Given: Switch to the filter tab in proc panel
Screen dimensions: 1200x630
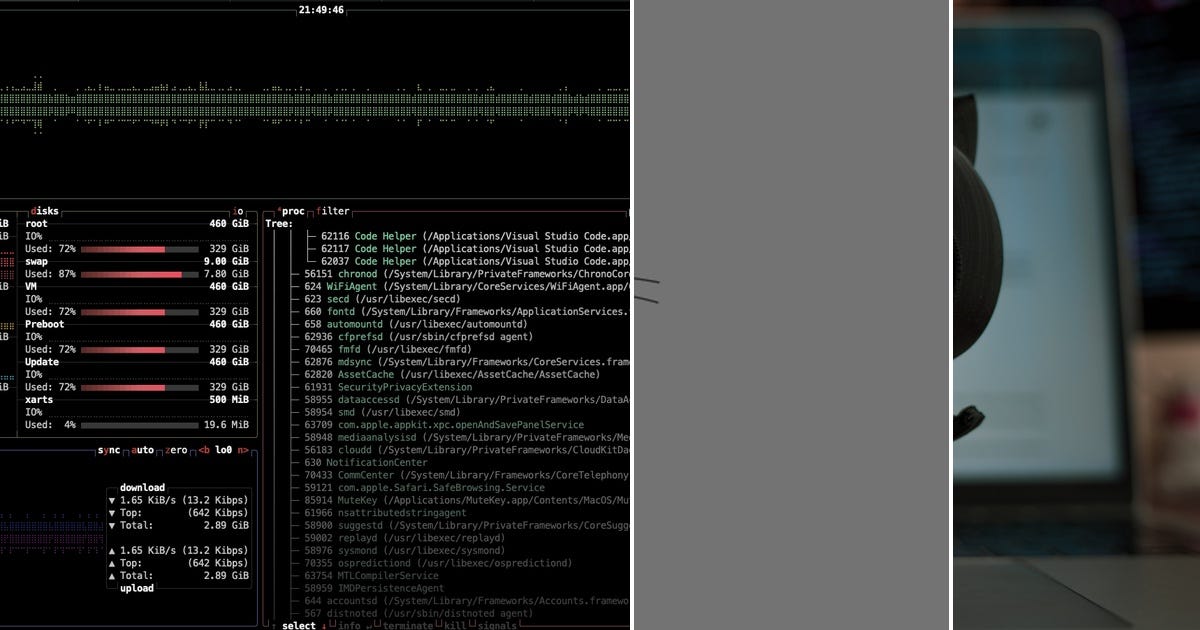Looking at the screenshot, I should point(331,211).
